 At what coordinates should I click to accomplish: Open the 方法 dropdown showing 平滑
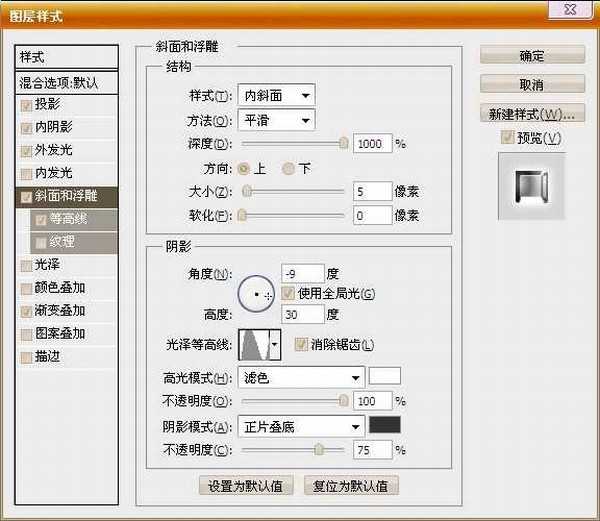click(x=277, y=120)
